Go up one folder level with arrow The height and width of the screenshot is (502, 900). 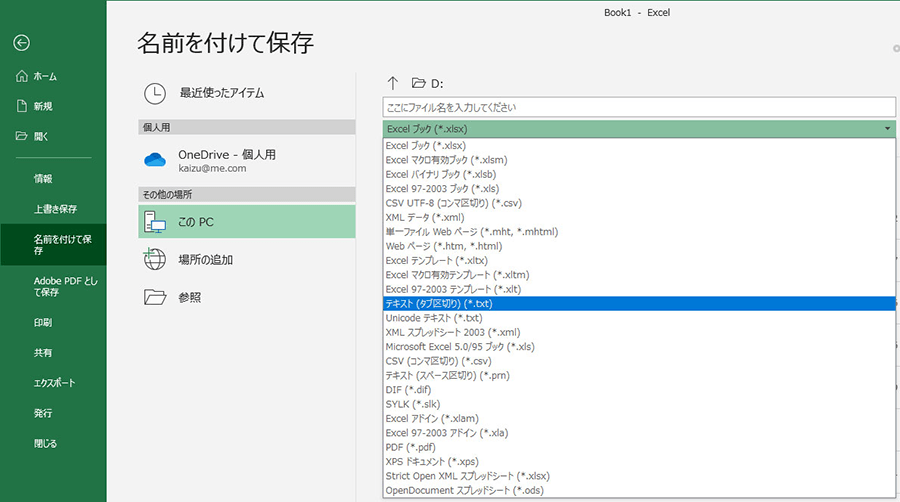[x=393, y=84]
